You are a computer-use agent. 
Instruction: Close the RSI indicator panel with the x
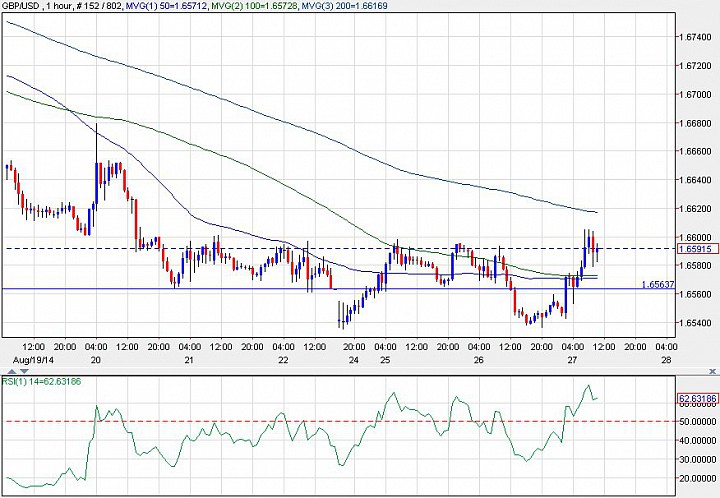(713, 371)
